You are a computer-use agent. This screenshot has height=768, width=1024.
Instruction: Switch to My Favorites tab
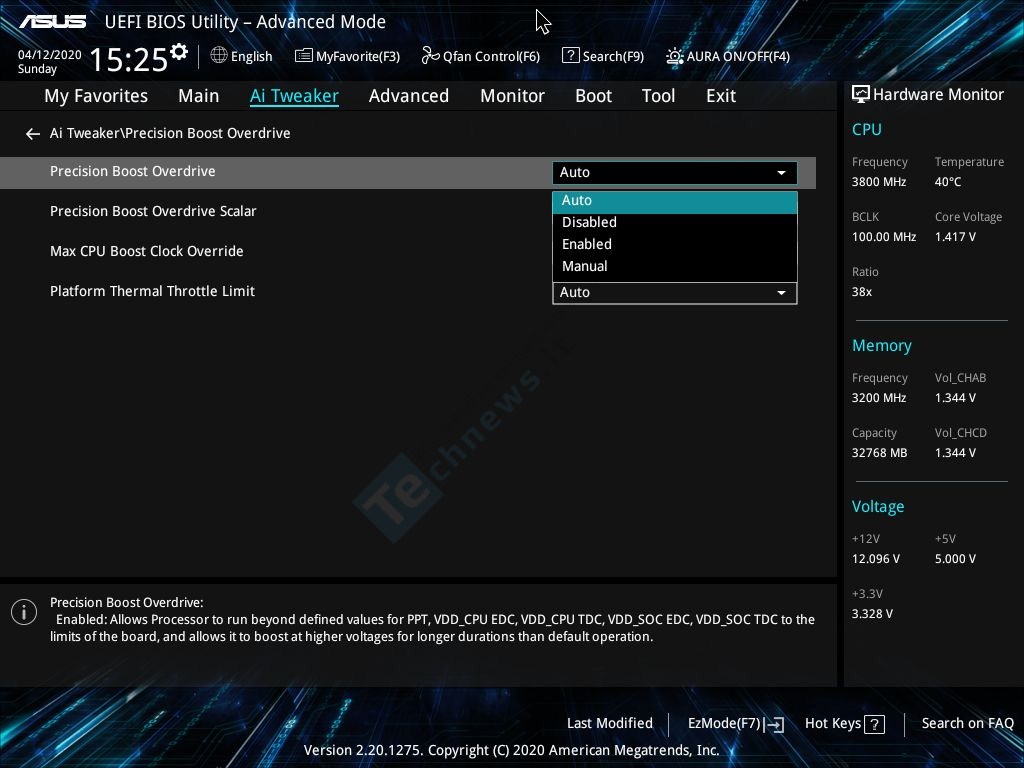pos(96,96)
